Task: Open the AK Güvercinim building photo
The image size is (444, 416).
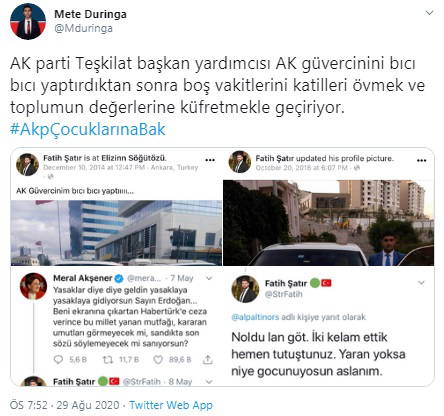Action: click(x=116, y=233)
